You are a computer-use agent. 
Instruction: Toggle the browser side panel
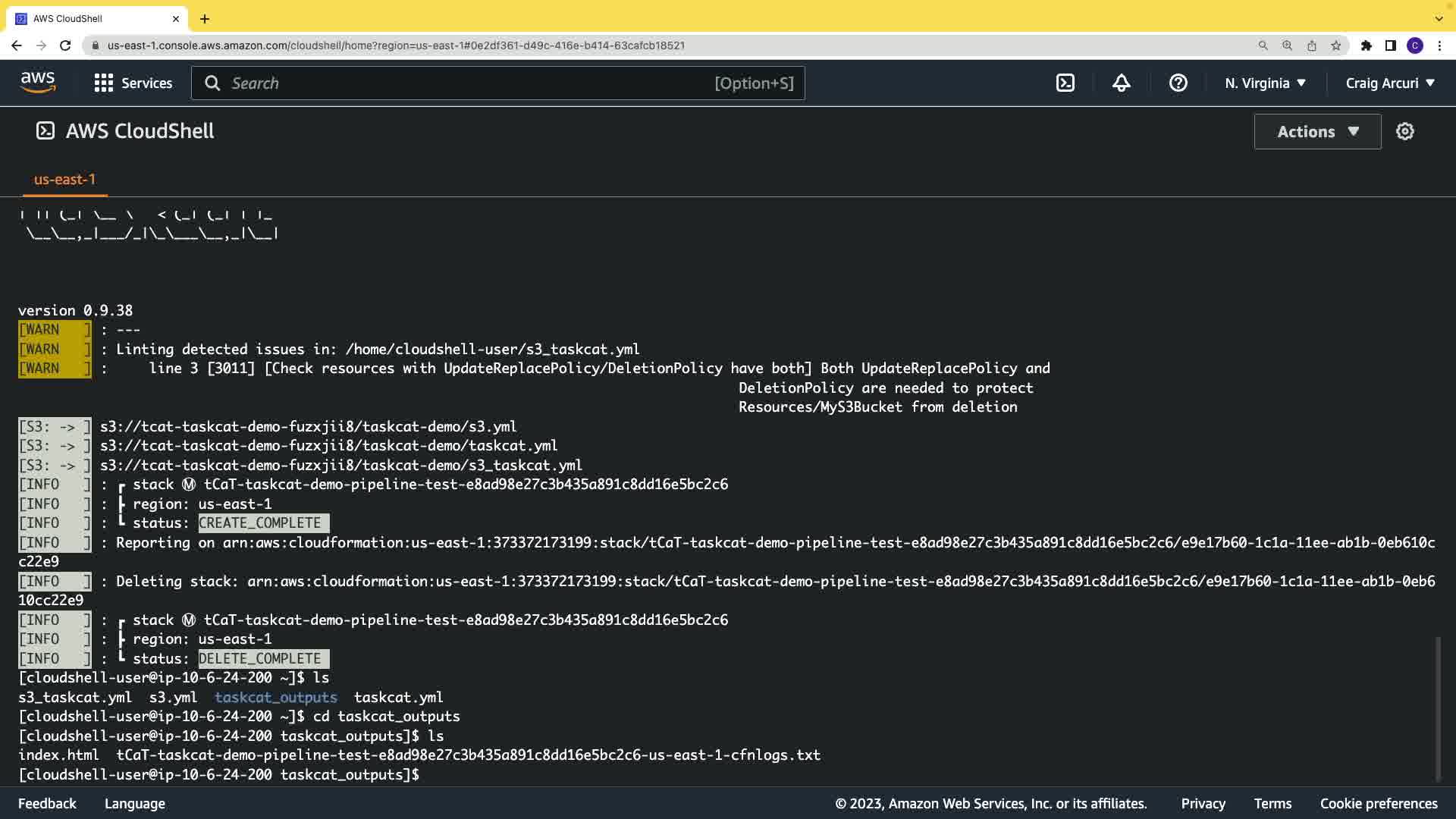[x=1390, y=45]
